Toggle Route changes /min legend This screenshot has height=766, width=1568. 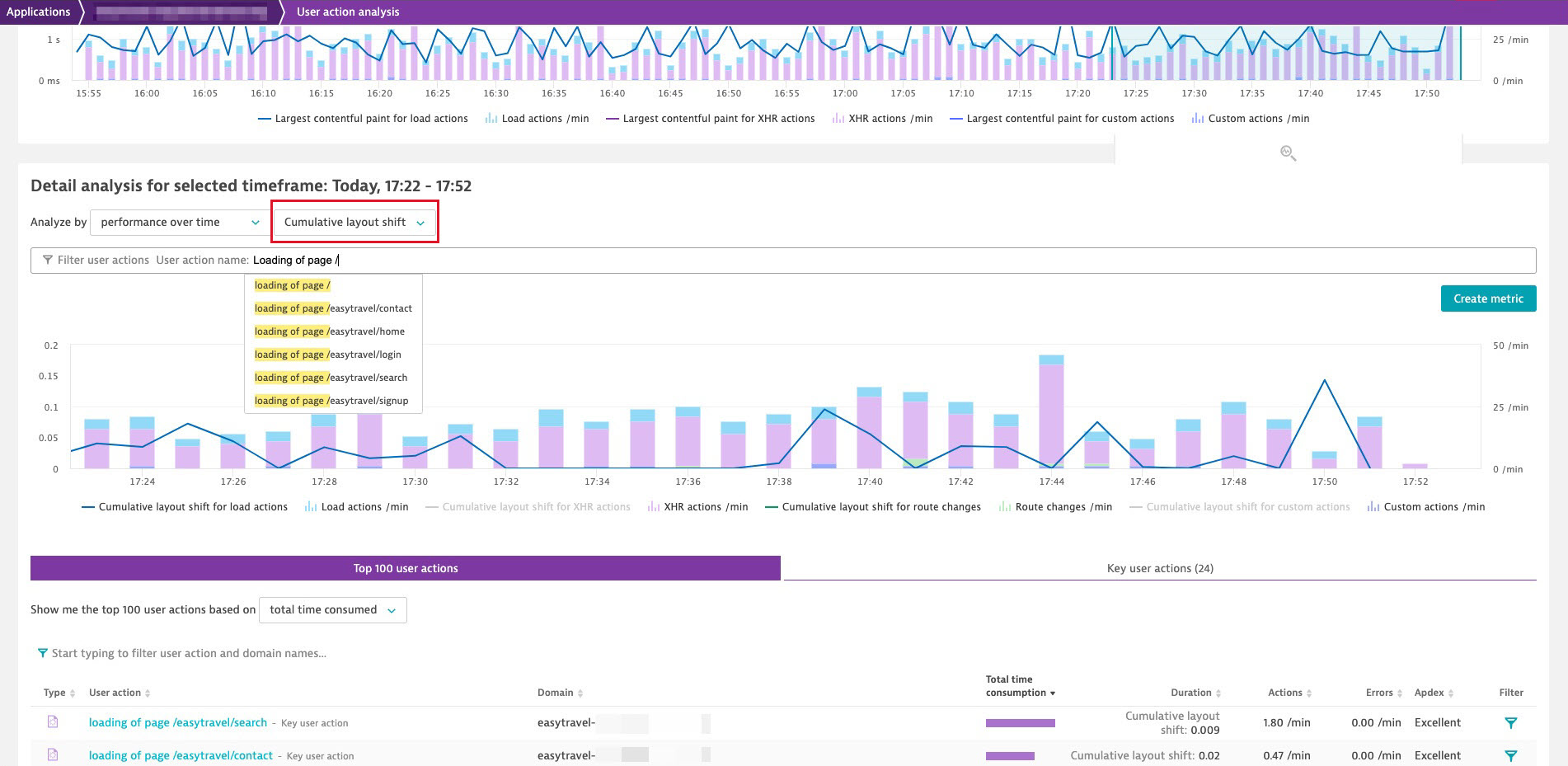tap(1055, 507)
